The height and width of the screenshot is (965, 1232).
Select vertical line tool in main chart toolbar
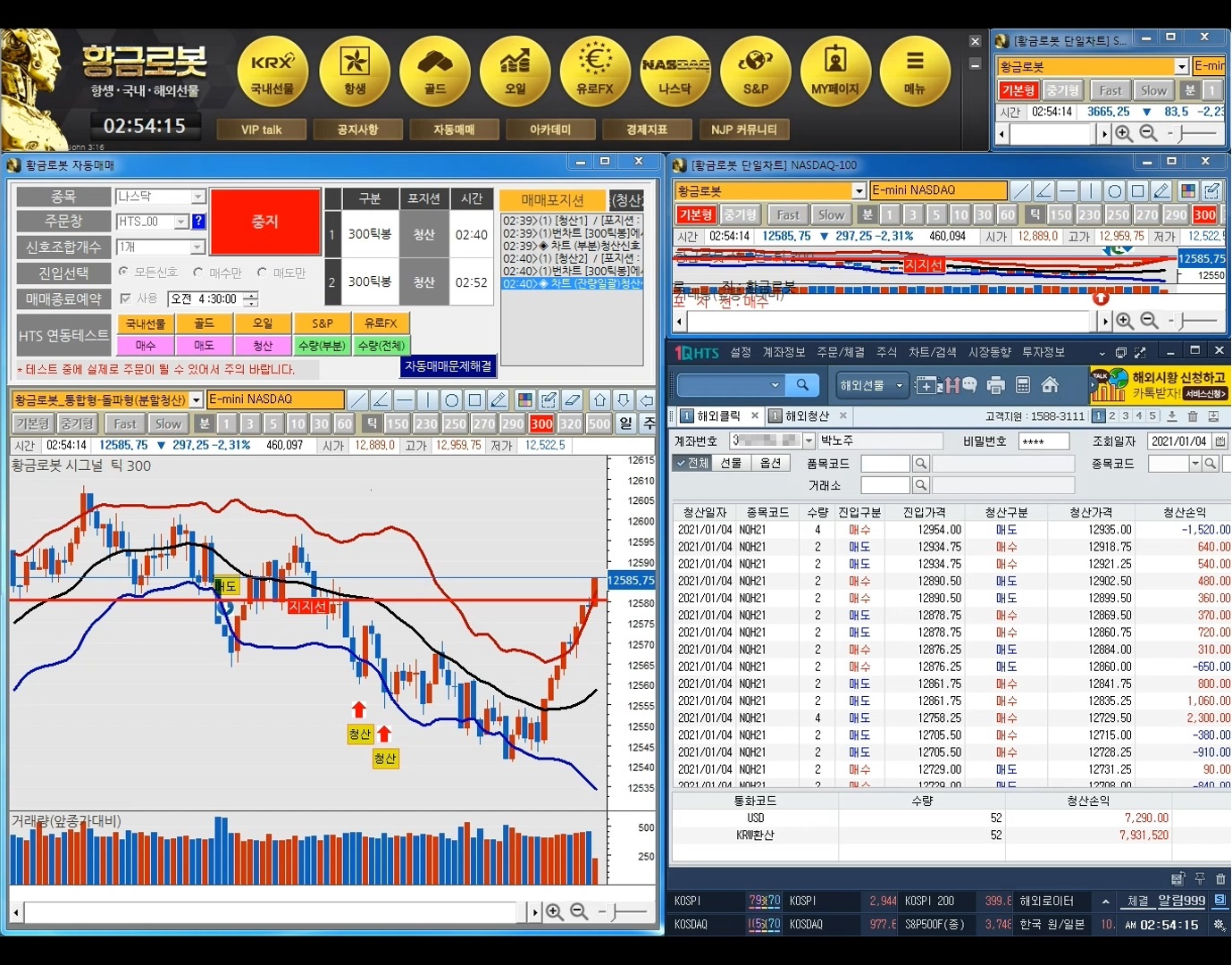(428, 399)
